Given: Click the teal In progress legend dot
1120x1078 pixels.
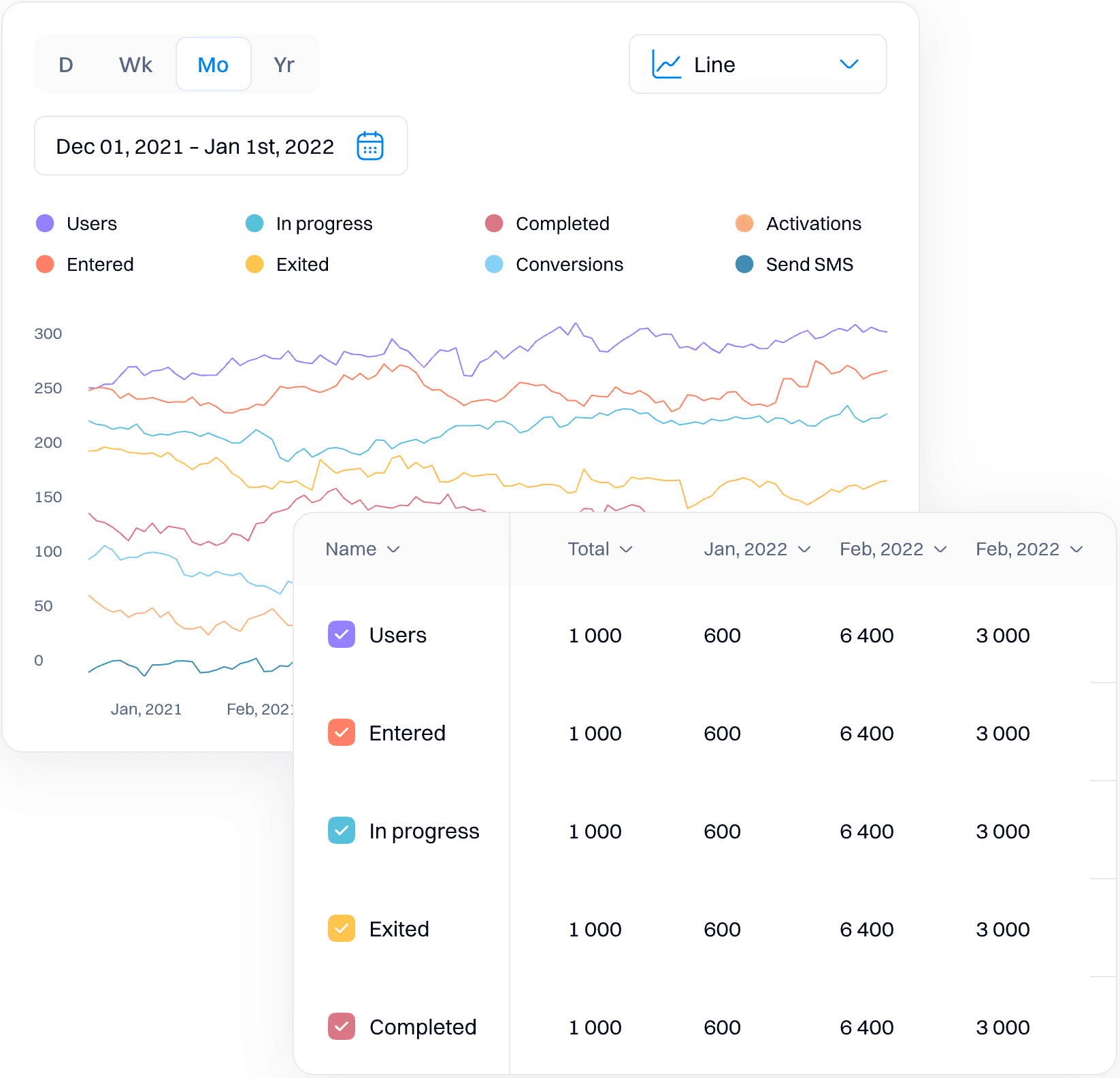Looking at the screenshot, I should [x=254, y=223].
